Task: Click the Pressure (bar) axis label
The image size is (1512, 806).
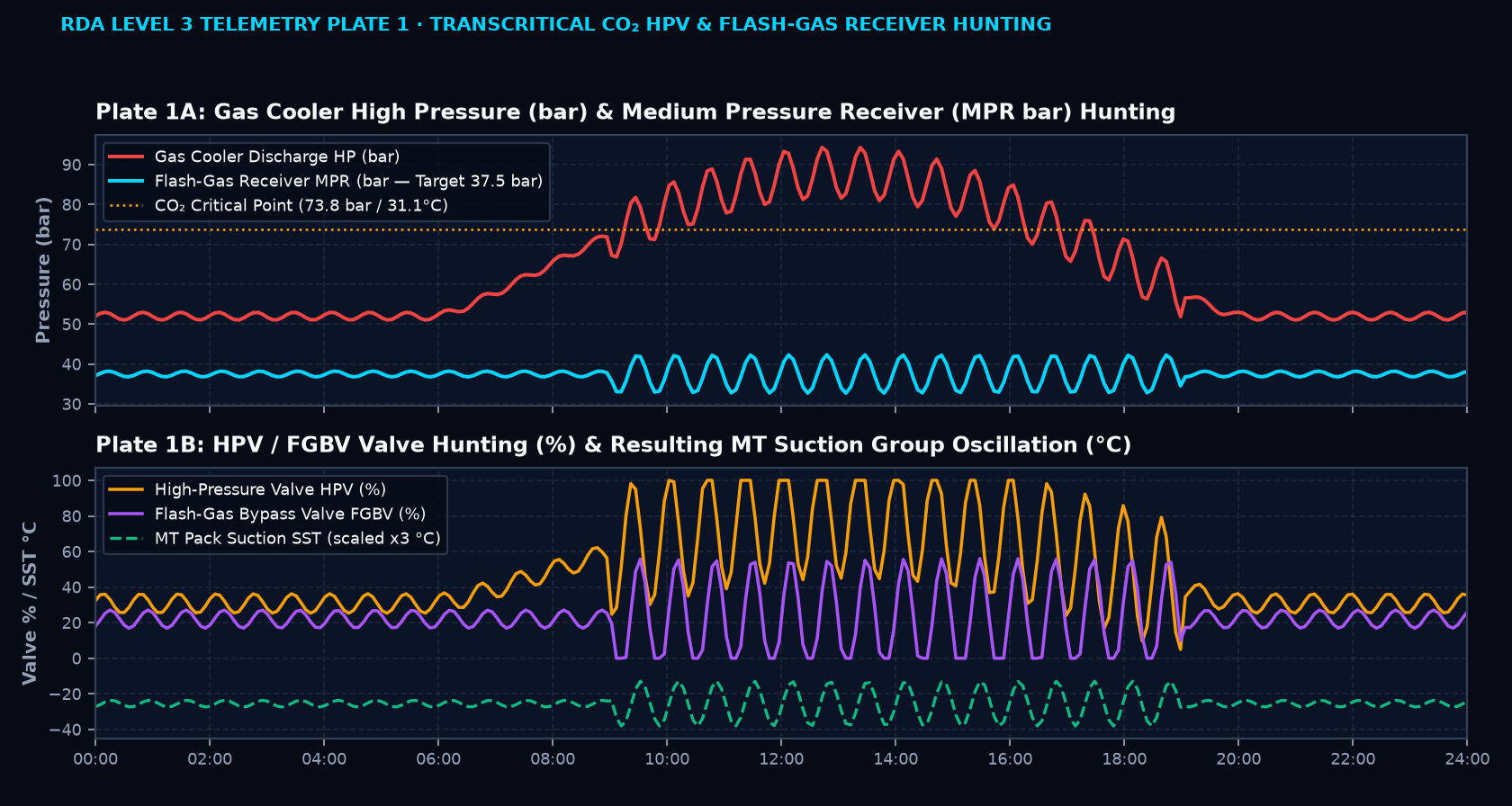Action: click(42, 270)
